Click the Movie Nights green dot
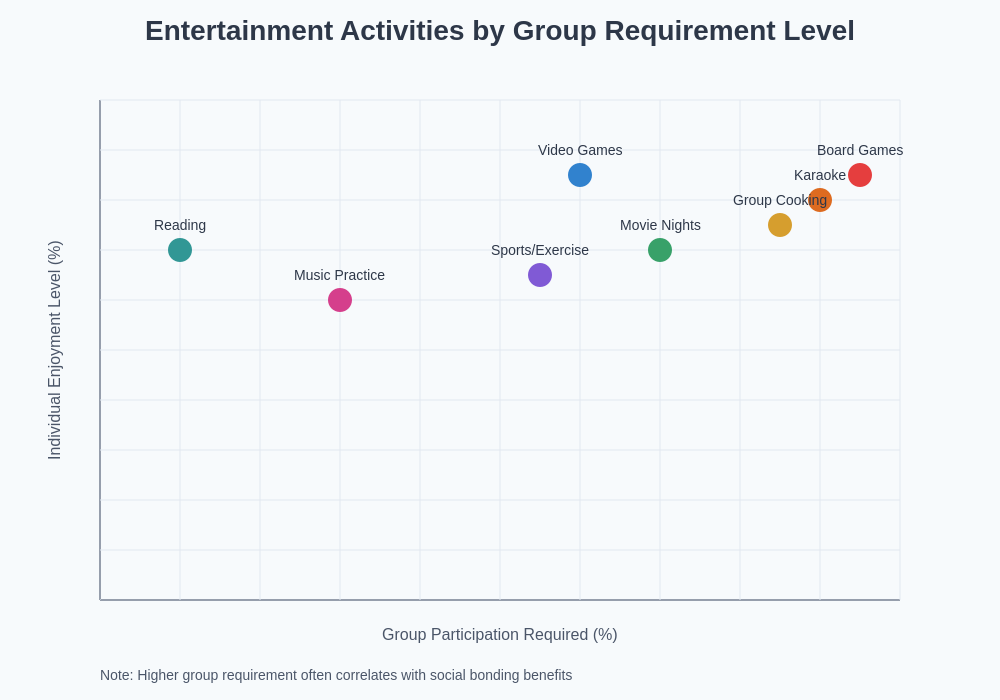This screenshot has height=700, width=1000. coord(660,249)
